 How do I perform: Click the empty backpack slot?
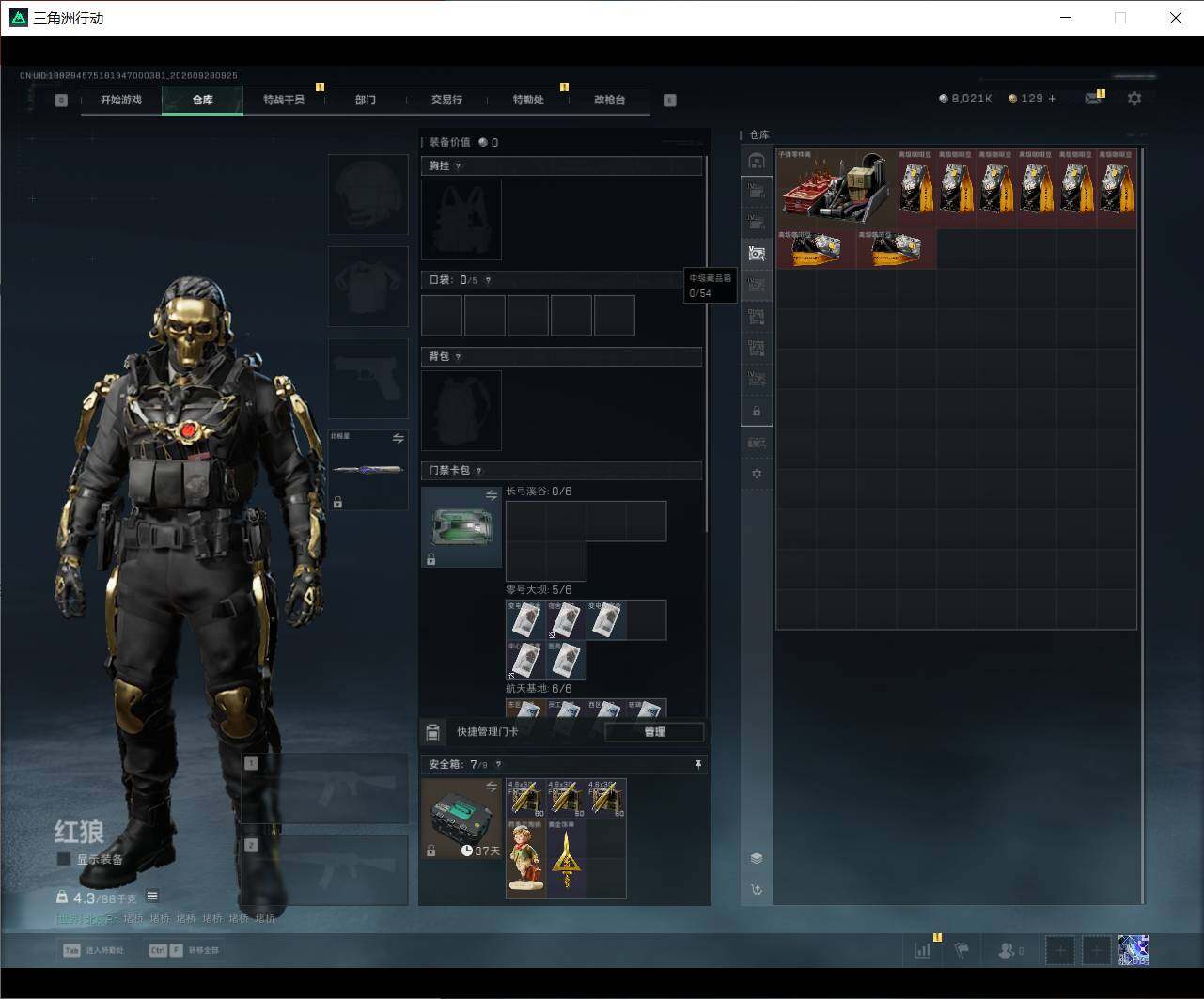pos(461,411)
